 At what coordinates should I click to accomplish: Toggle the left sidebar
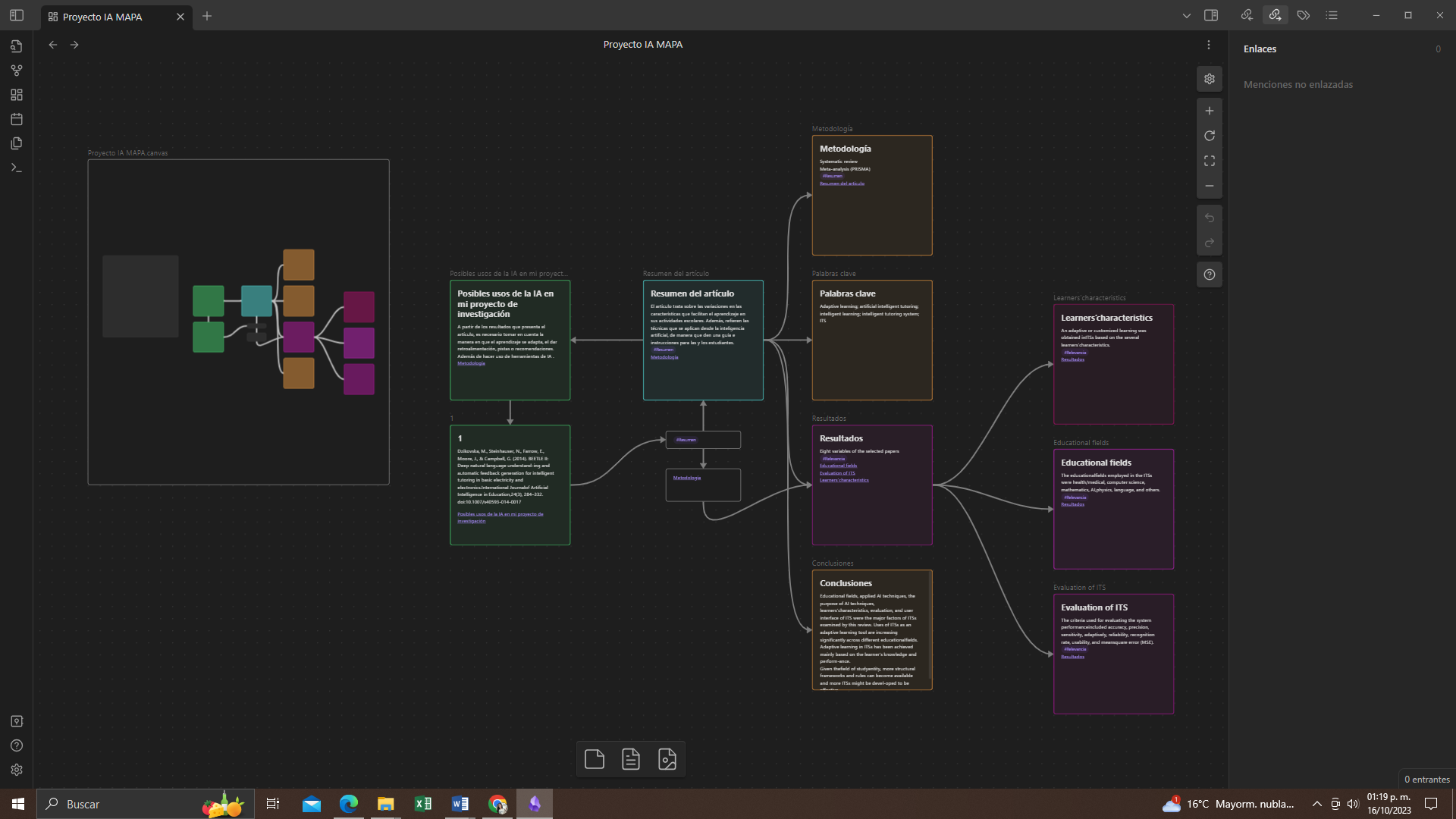[17, 15]
